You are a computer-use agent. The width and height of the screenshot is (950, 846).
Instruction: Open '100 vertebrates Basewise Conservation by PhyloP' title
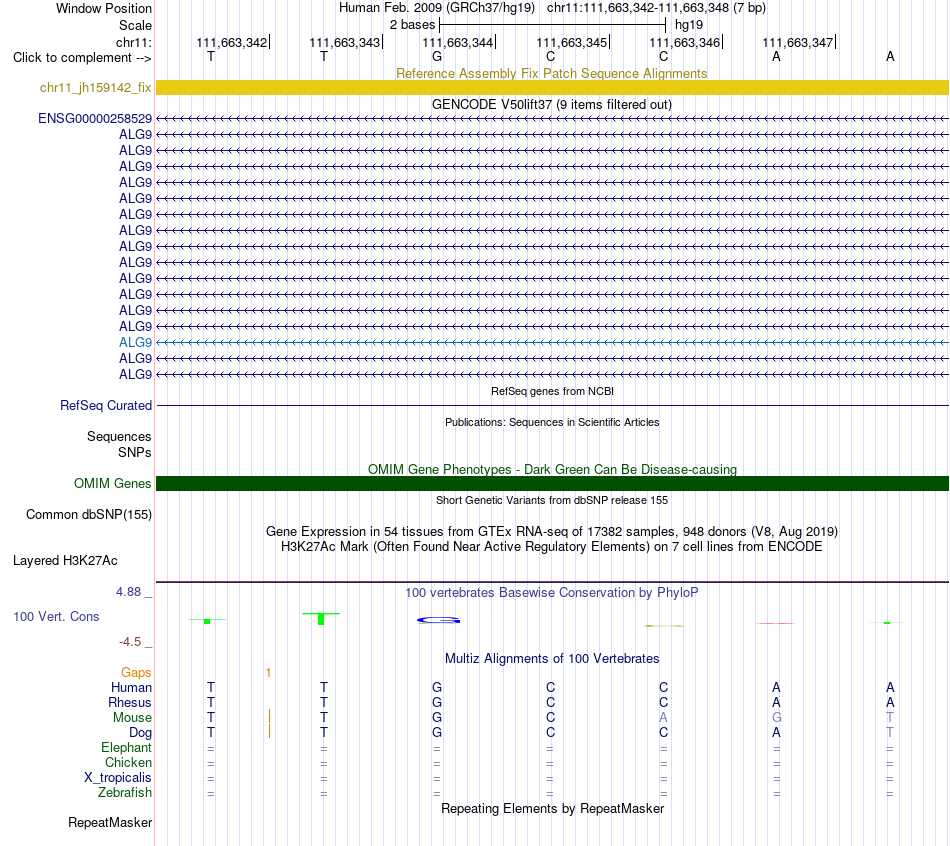click(552, 593)
